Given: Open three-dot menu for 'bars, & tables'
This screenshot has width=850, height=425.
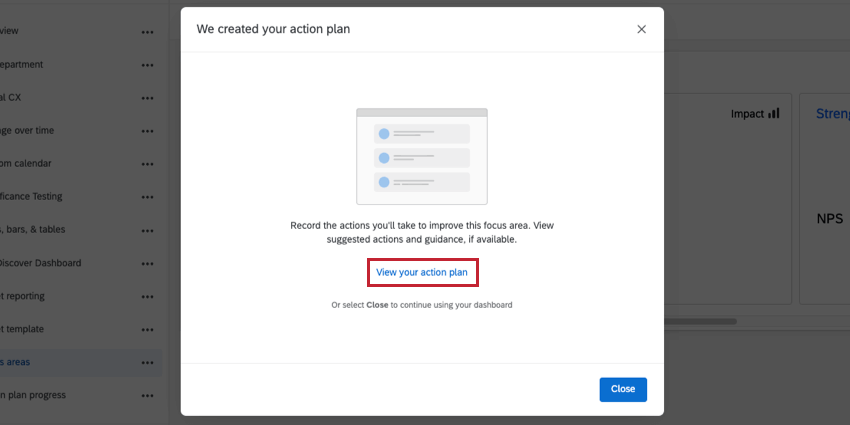Looking at the screenshot, I should [x=147, y=230].
